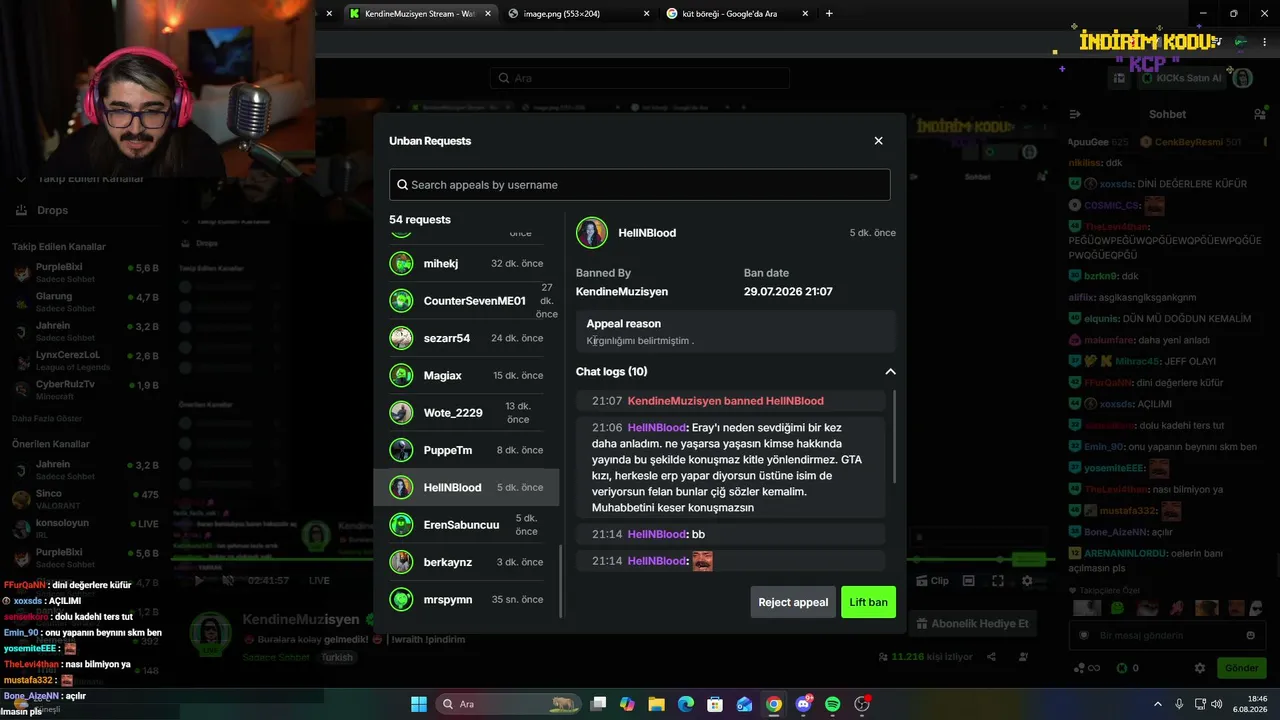The image size is (1280, 720).
Task: Open PurpleBixi channel in sidebar
Action: (x=88, y=273)
